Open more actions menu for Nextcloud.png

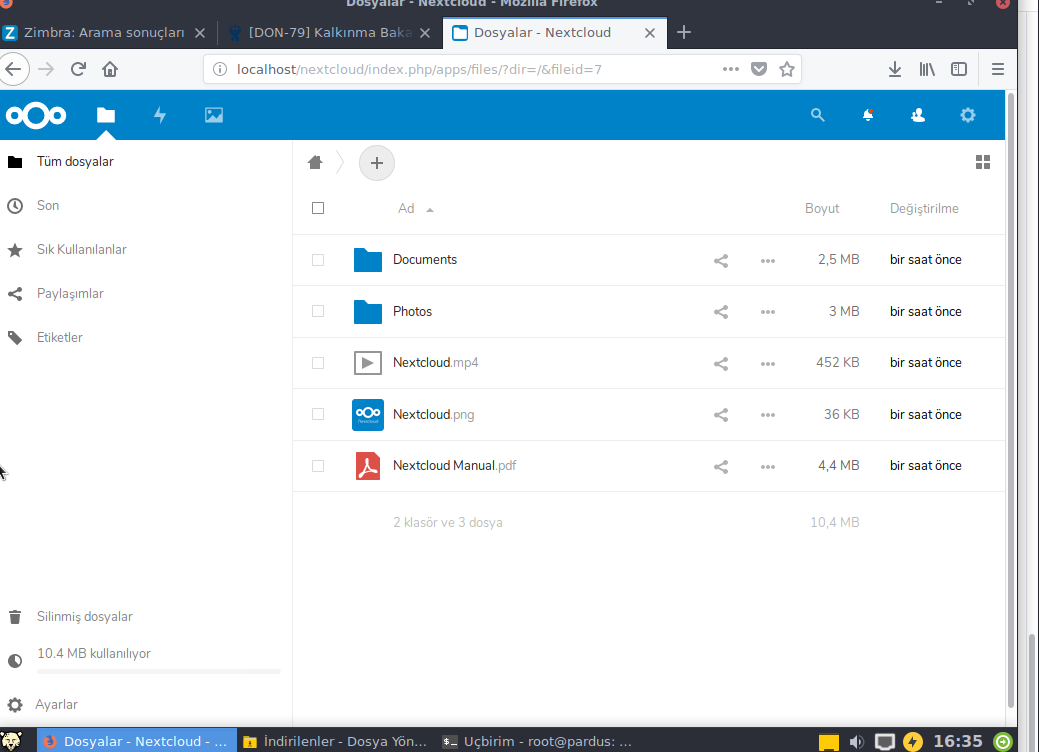tap(767, 415)
